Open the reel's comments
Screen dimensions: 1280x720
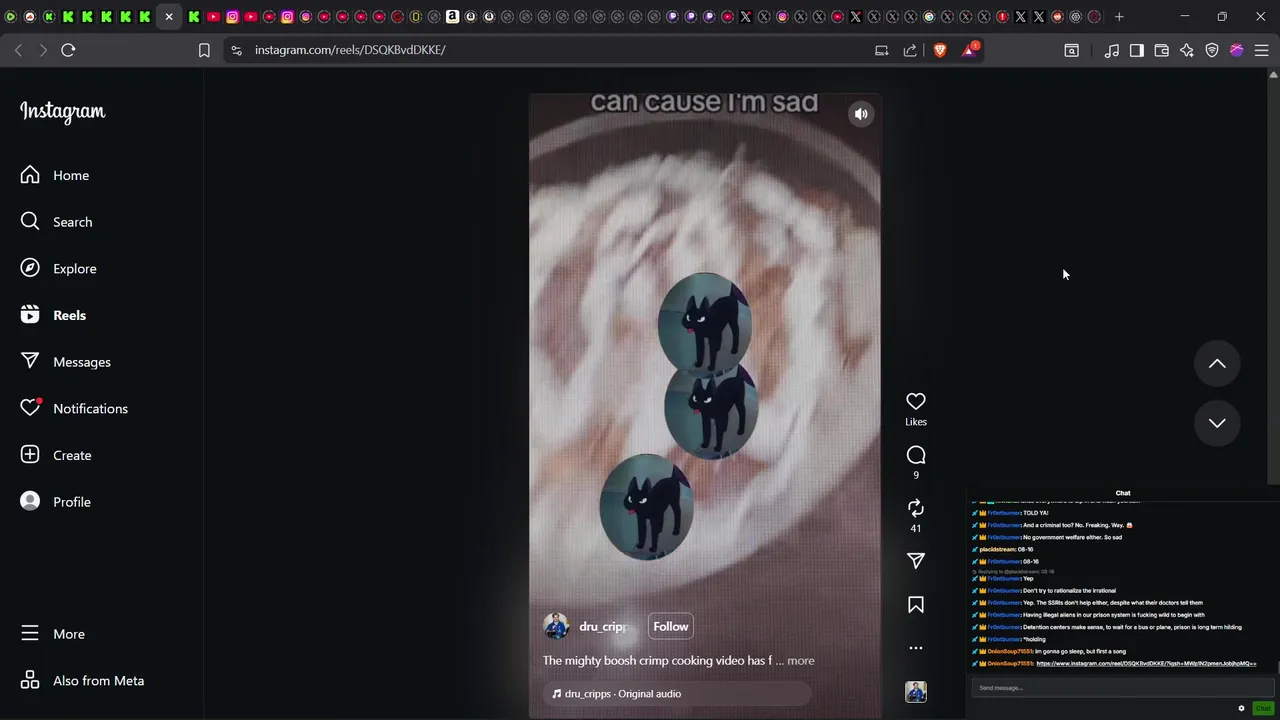[916, 455]
